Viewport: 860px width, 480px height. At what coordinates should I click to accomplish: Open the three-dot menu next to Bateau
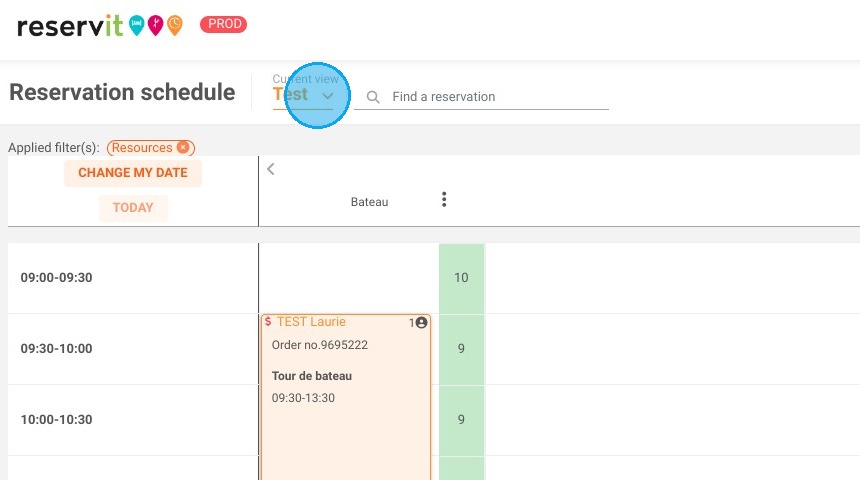444,200
